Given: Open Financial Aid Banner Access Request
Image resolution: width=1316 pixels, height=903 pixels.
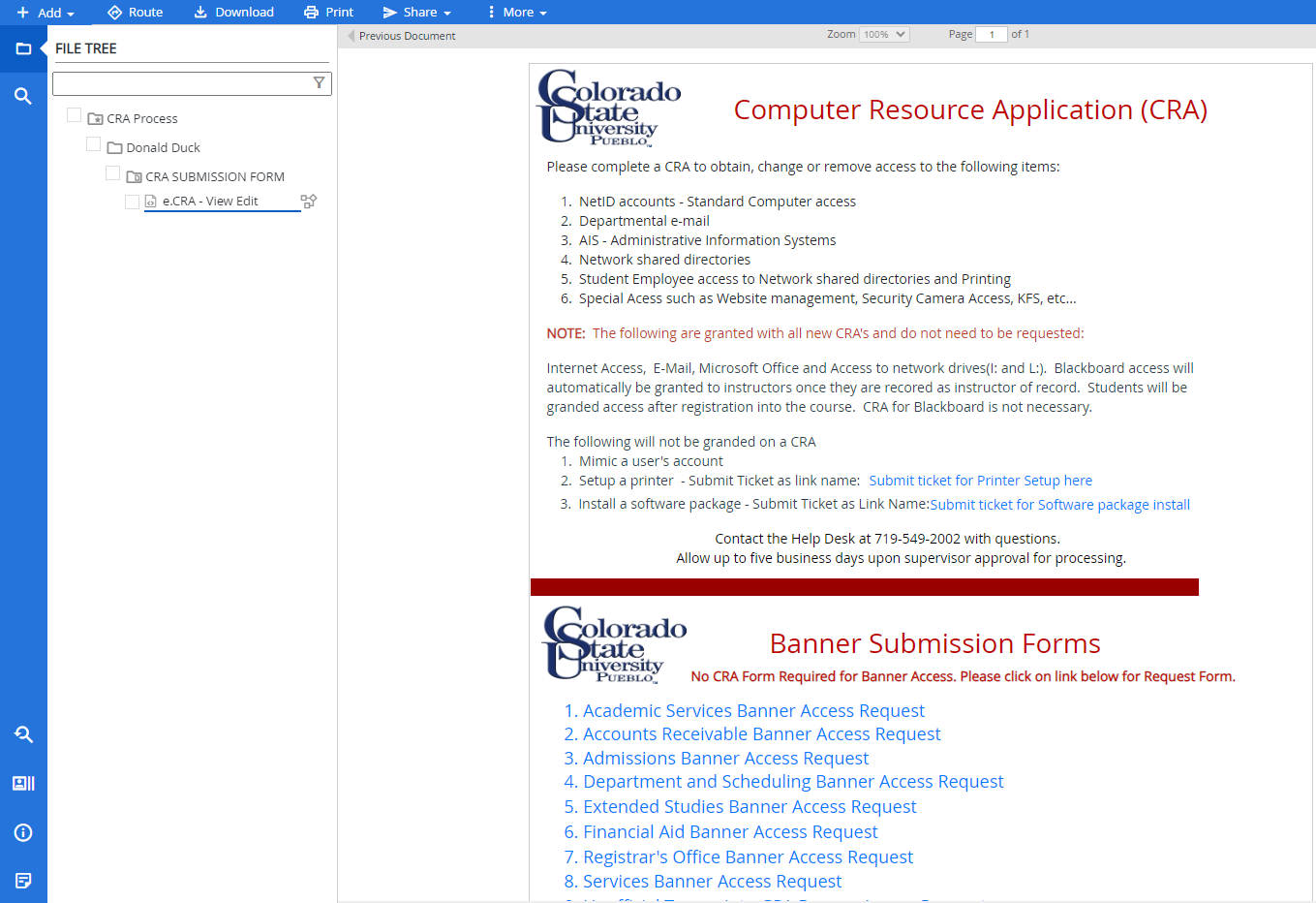Looking at the screenshot, I should coord(730,832).
